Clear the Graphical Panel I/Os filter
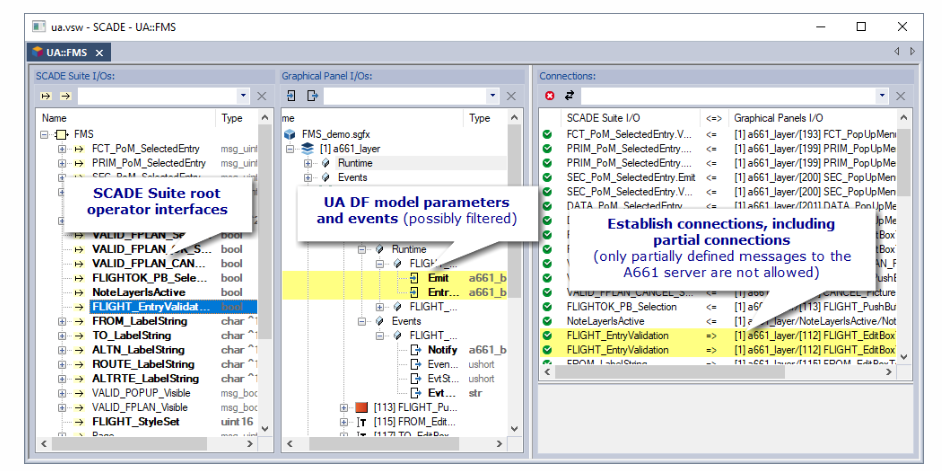The image size is (942, 471). point(511,96)
